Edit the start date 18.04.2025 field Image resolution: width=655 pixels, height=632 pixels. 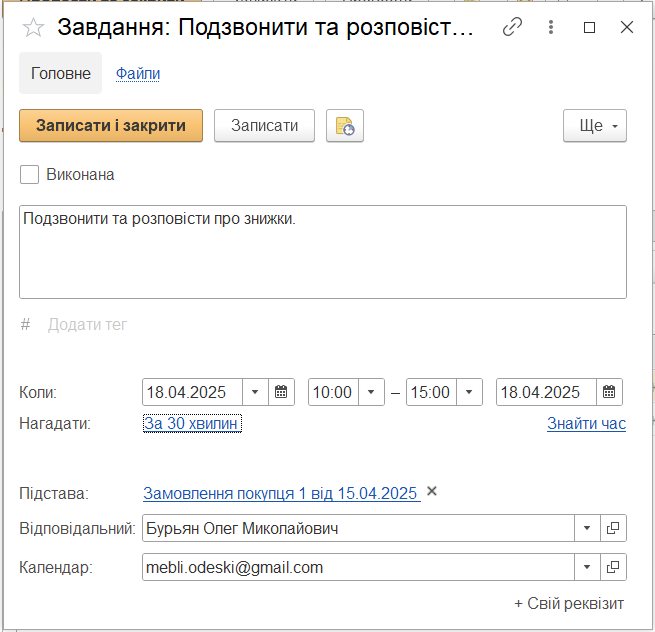coord(192,392)
